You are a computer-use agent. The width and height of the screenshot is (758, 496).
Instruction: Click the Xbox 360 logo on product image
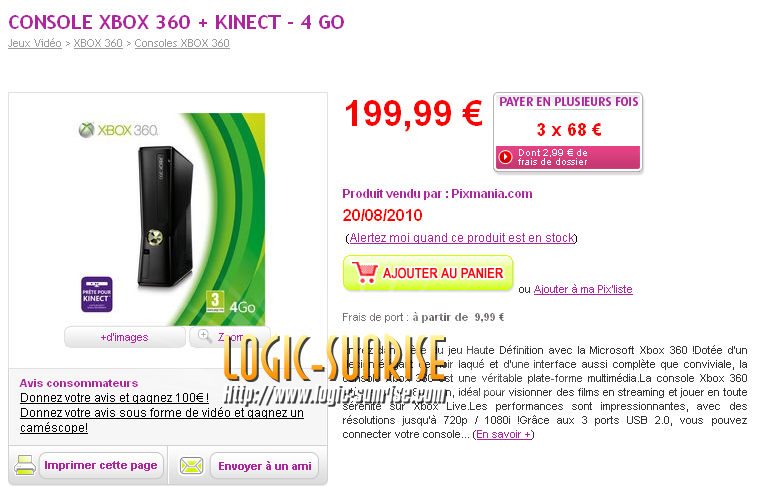click(x=118, y=130)
